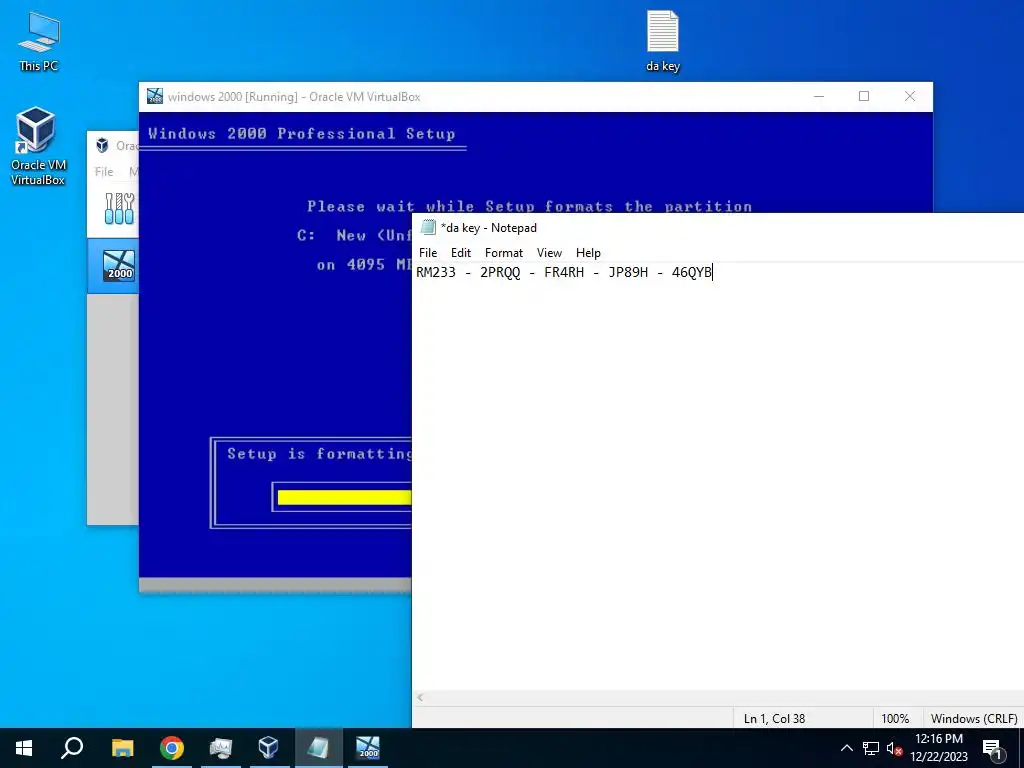Open the Windows Start menu
This screenshot has height=768, width=1024.
pyautogui.click(x=24, y=748)
